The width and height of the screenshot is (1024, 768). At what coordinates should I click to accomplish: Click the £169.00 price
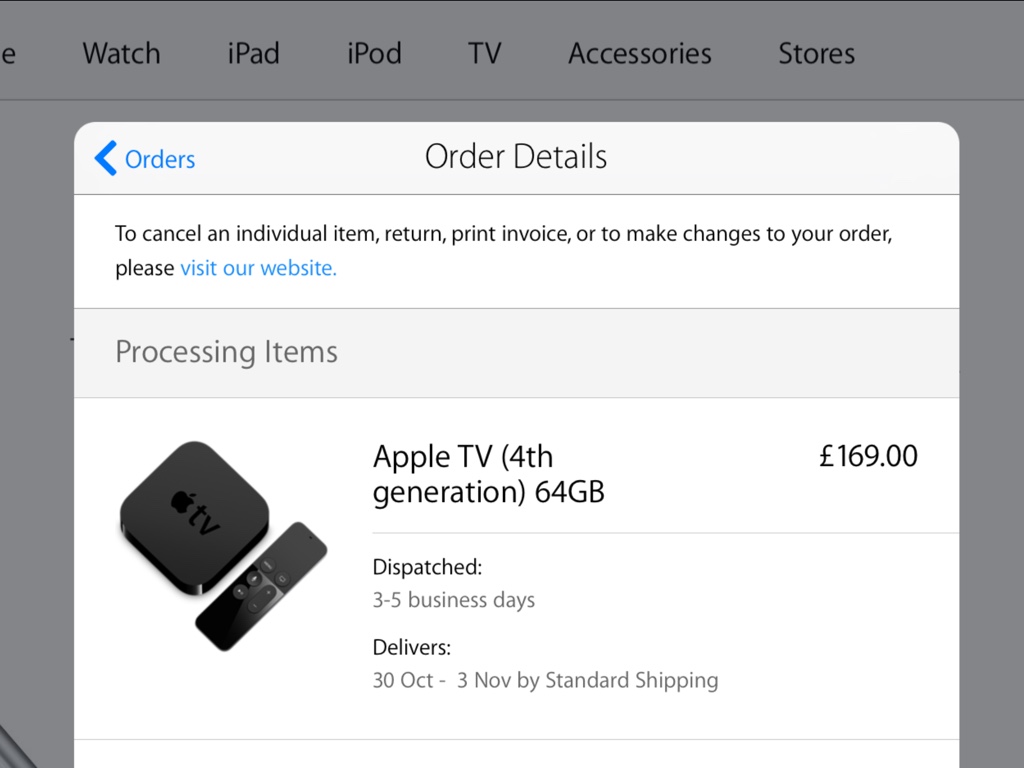tap(867, 456)
